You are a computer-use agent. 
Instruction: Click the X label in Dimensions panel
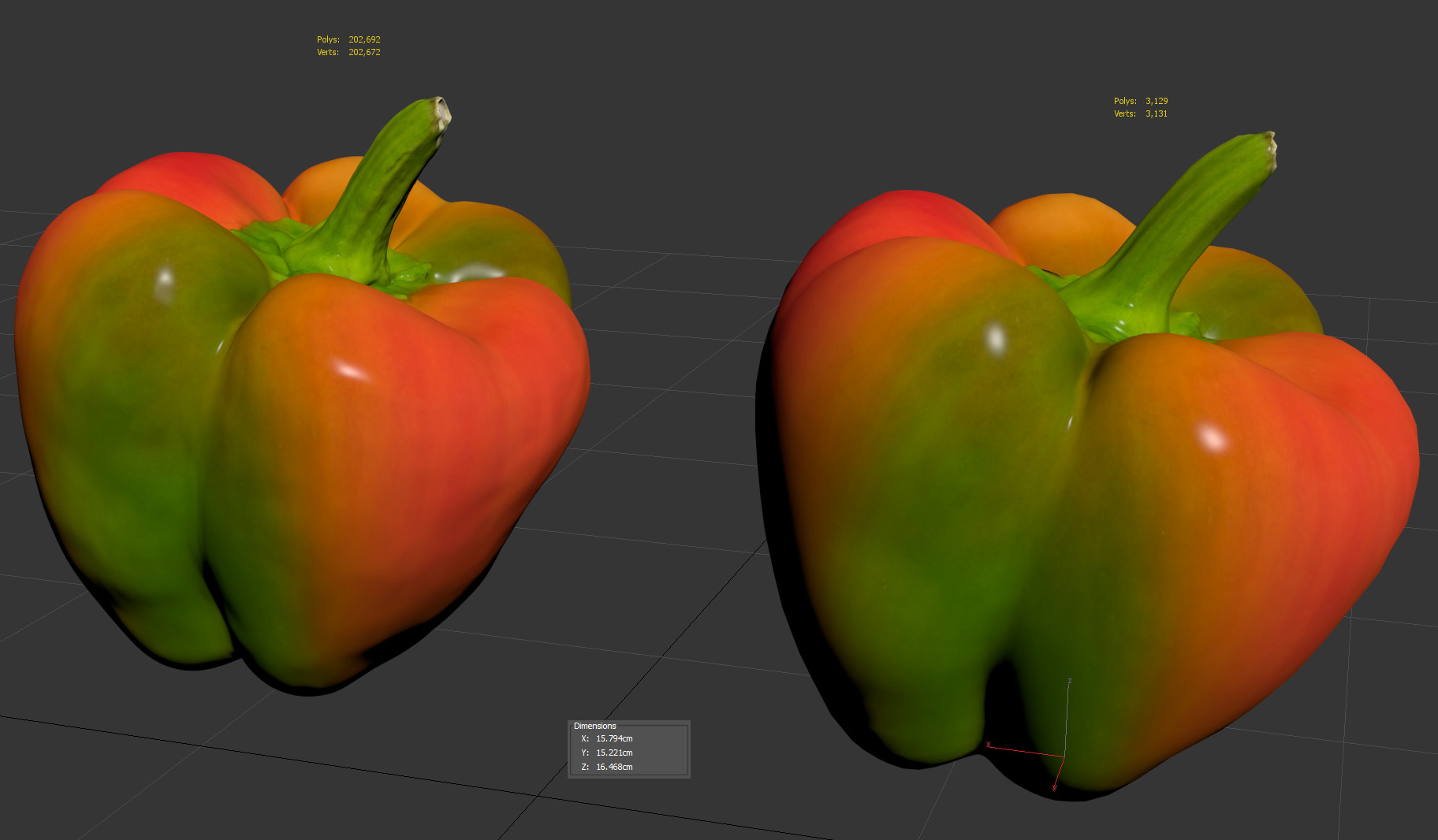pos(585,738)
